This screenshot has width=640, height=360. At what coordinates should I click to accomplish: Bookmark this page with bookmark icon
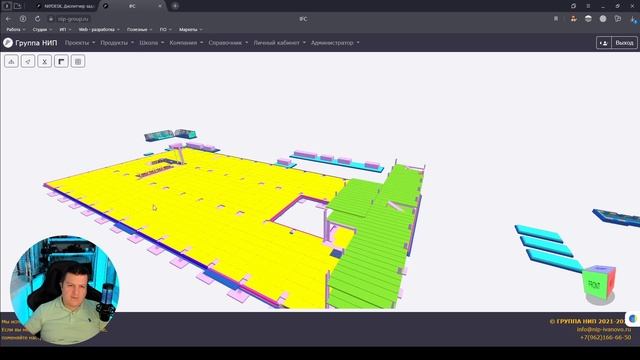click(x=556, y=19)
